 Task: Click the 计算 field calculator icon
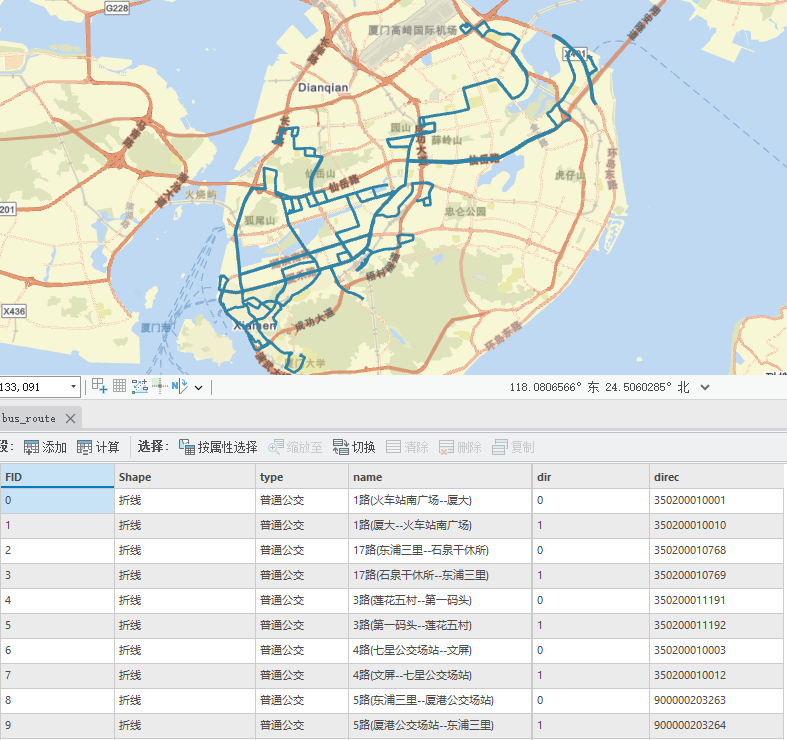pos(84,447)
